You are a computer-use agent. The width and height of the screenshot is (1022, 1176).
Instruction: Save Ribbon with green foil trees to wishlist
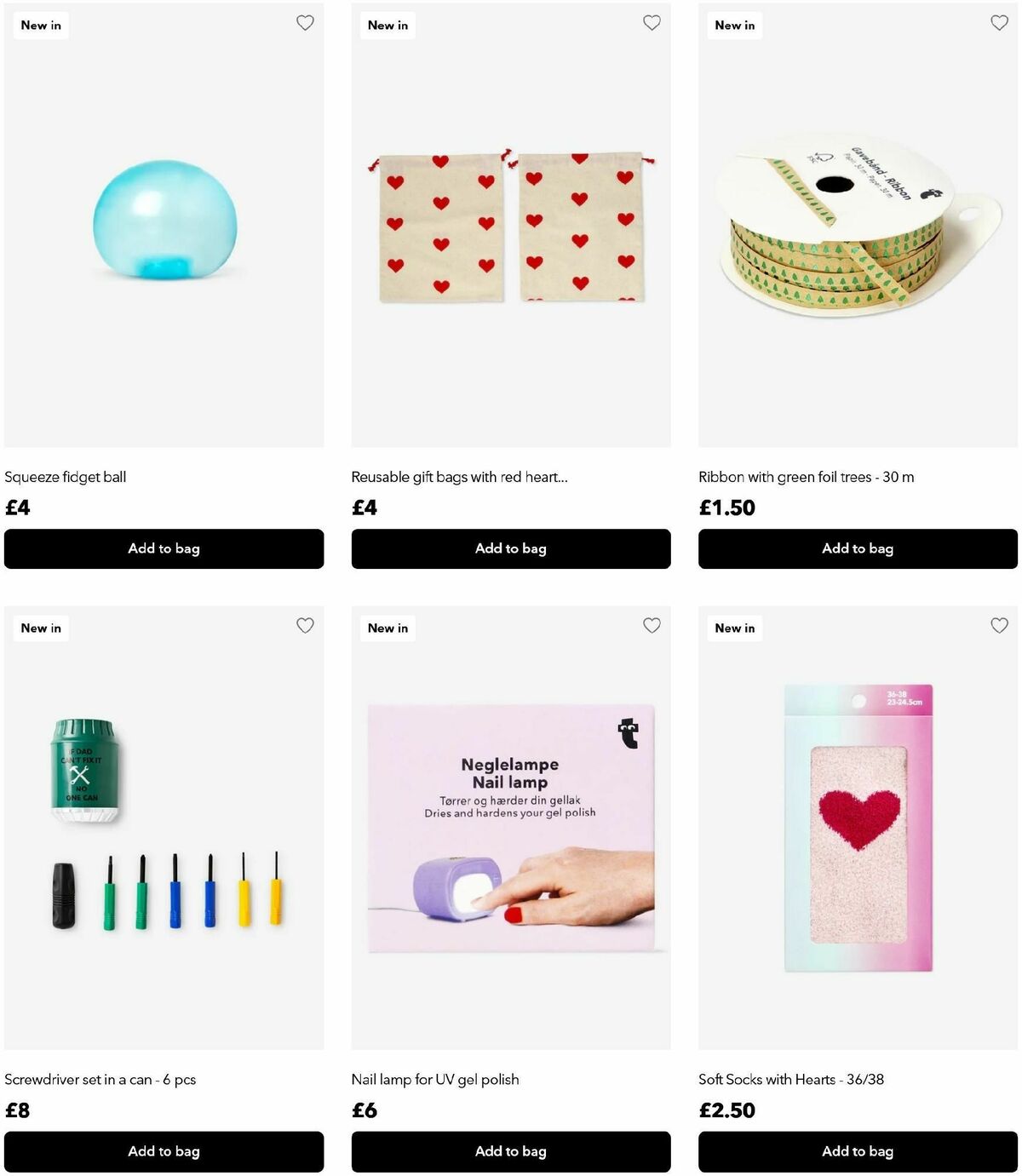(x=999, y=23)
